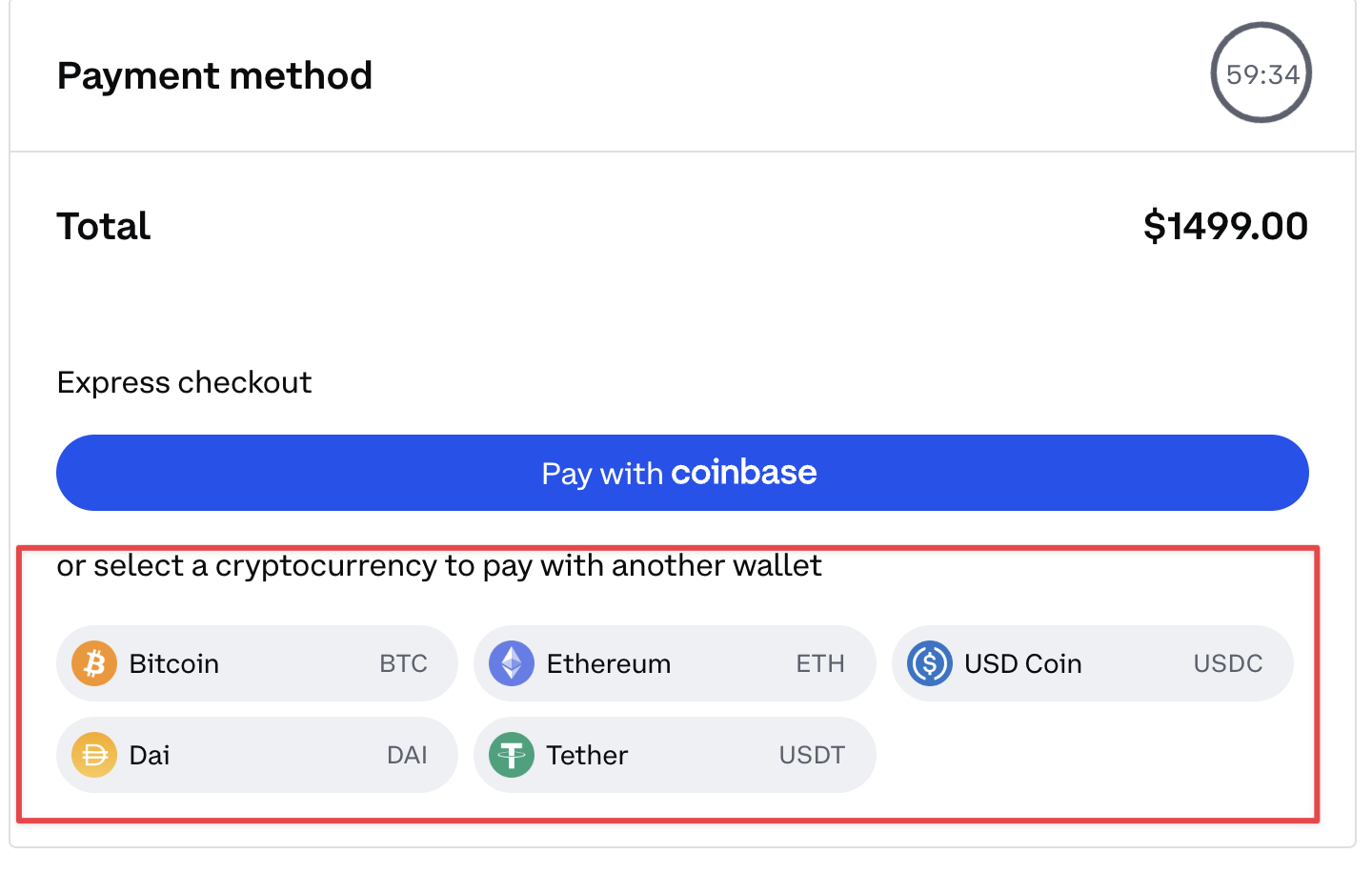Choose the Dai name label
The height and width of the screenshot is (894, 1372).
150,755
